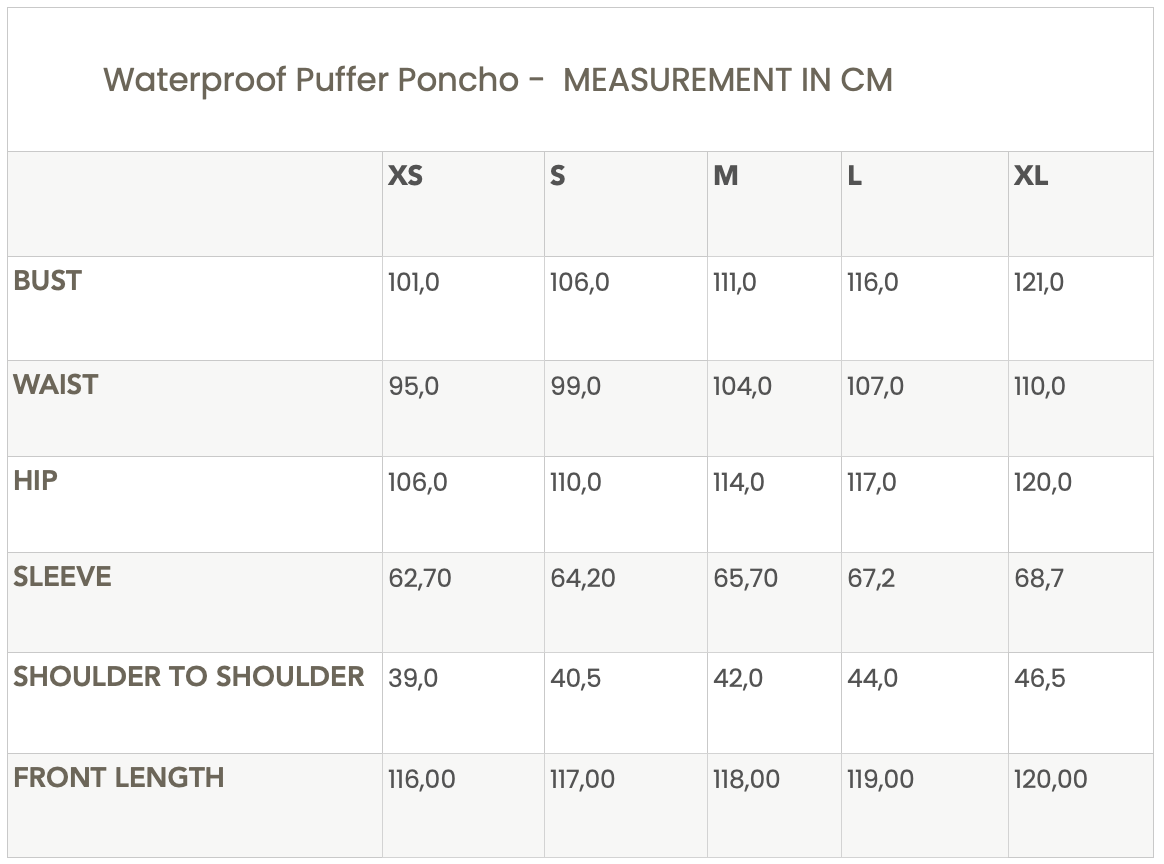1164x864 pixels.
Task: Click the SLEEVE row label
Action: coord(62,577)
